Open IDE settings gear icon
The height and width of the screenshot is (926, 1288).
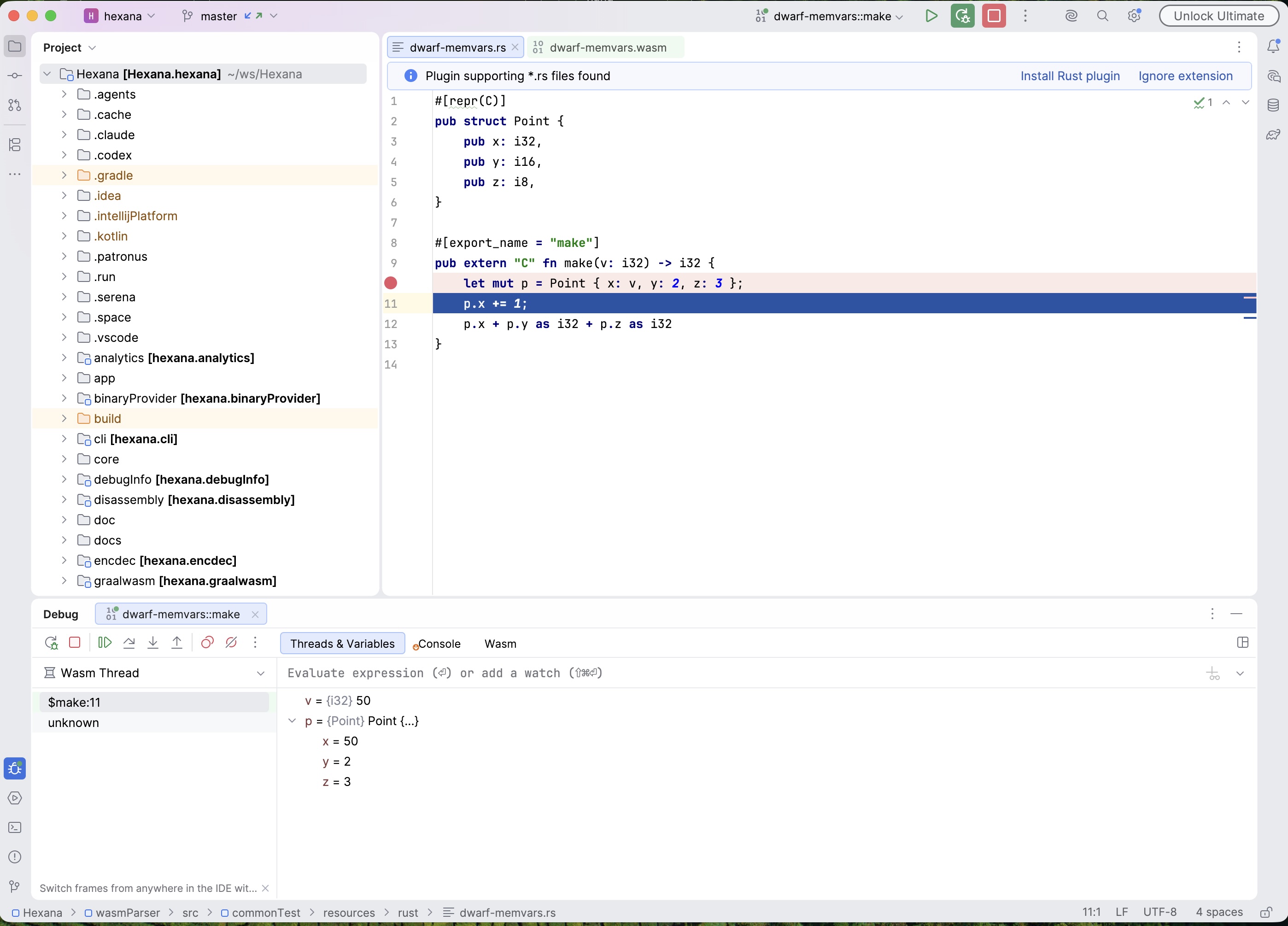coord(1134,16)
